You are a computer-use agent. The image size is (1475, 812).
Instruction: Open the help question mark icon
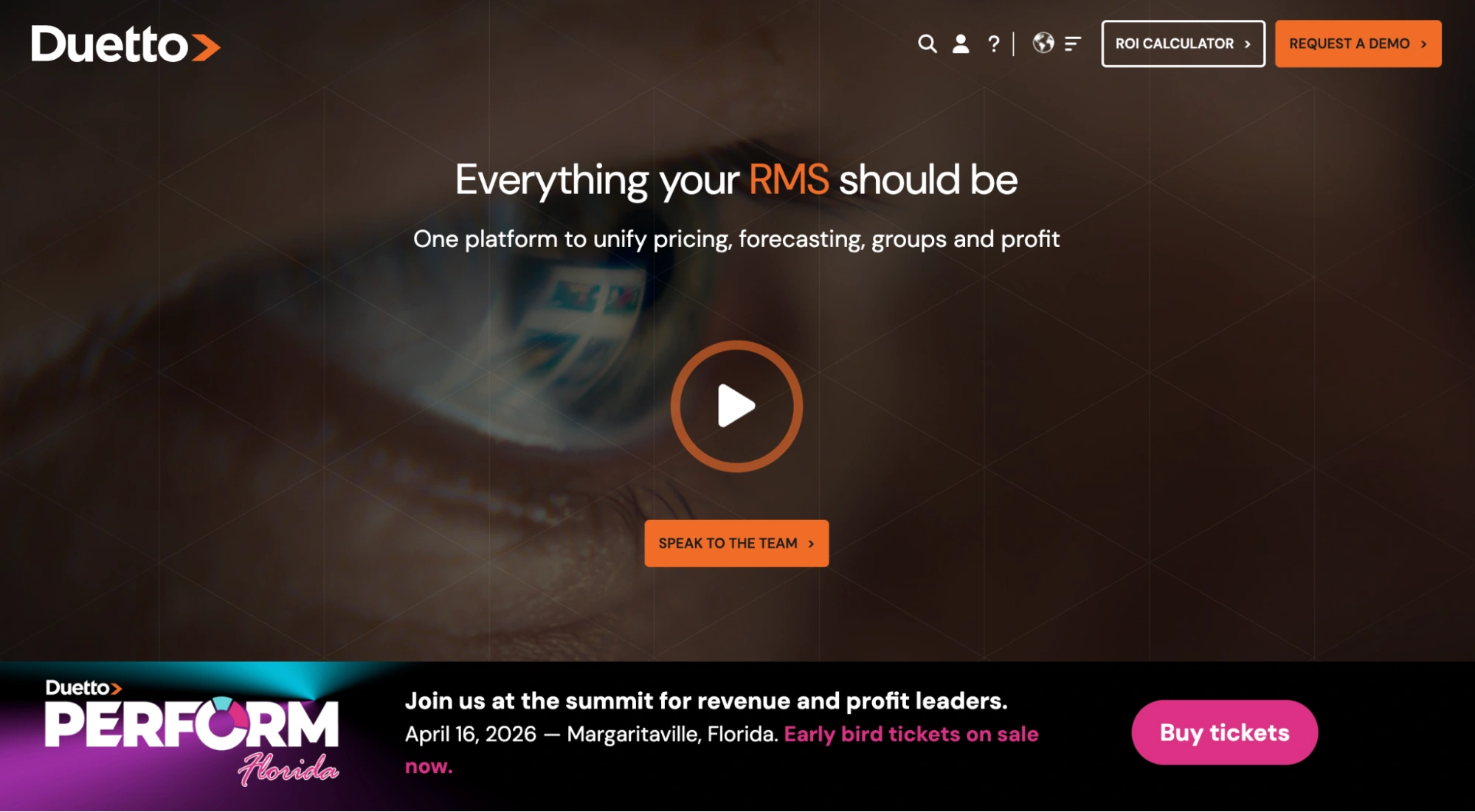click(994, 44)
